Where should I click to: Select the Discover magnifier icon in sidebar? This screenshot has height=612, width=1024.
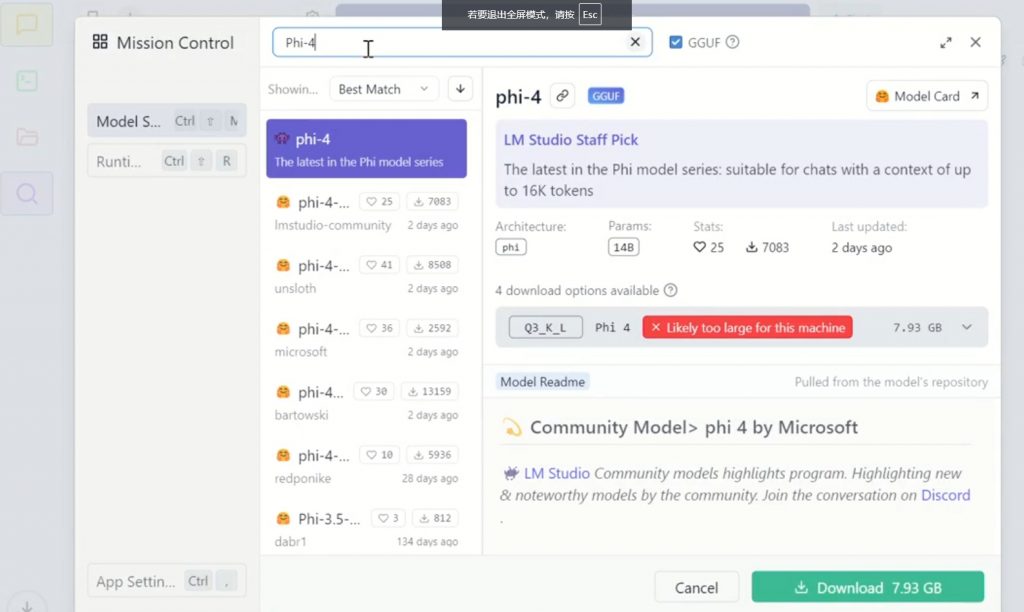click(27, 193)
